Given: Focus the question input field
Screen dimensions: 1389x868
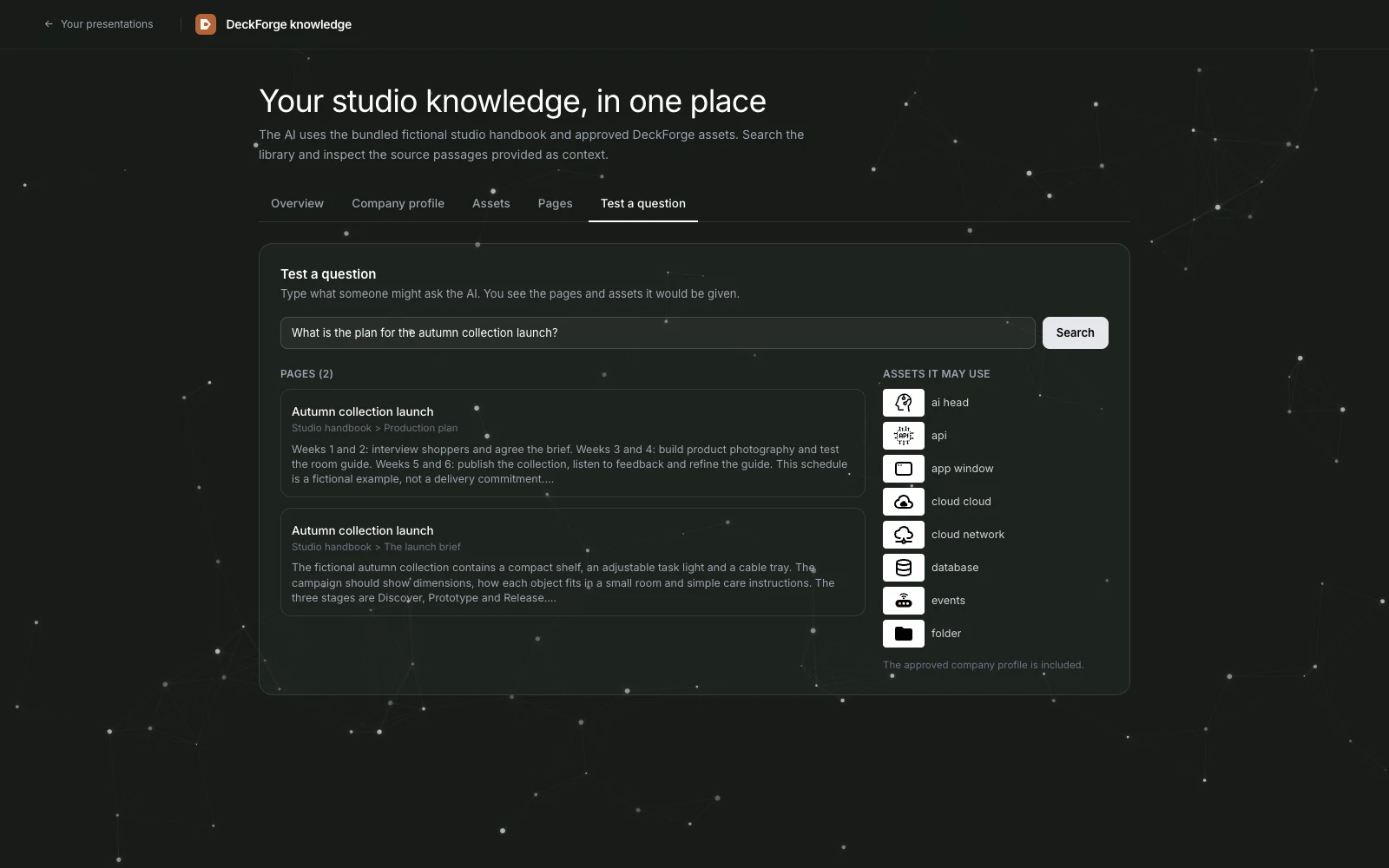Looking at the screenshot, I should coord(657,332).
